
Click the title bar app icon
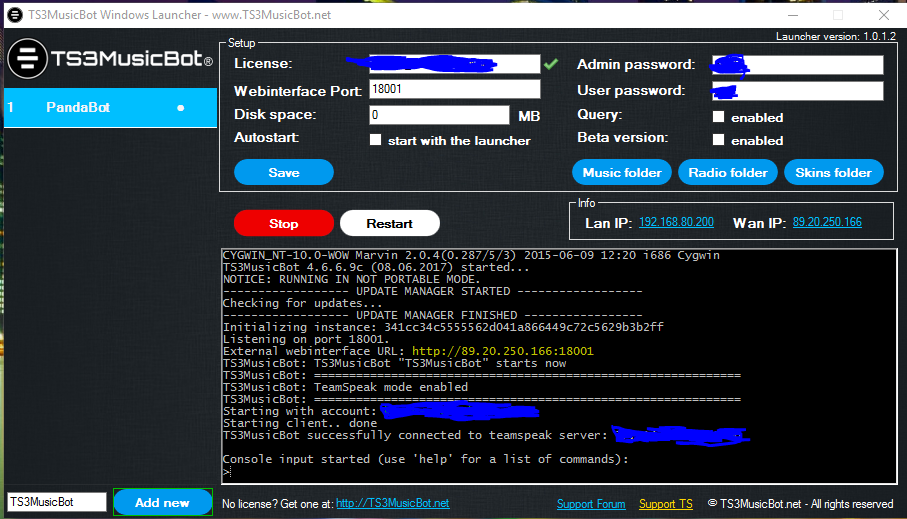coord(15,15)
